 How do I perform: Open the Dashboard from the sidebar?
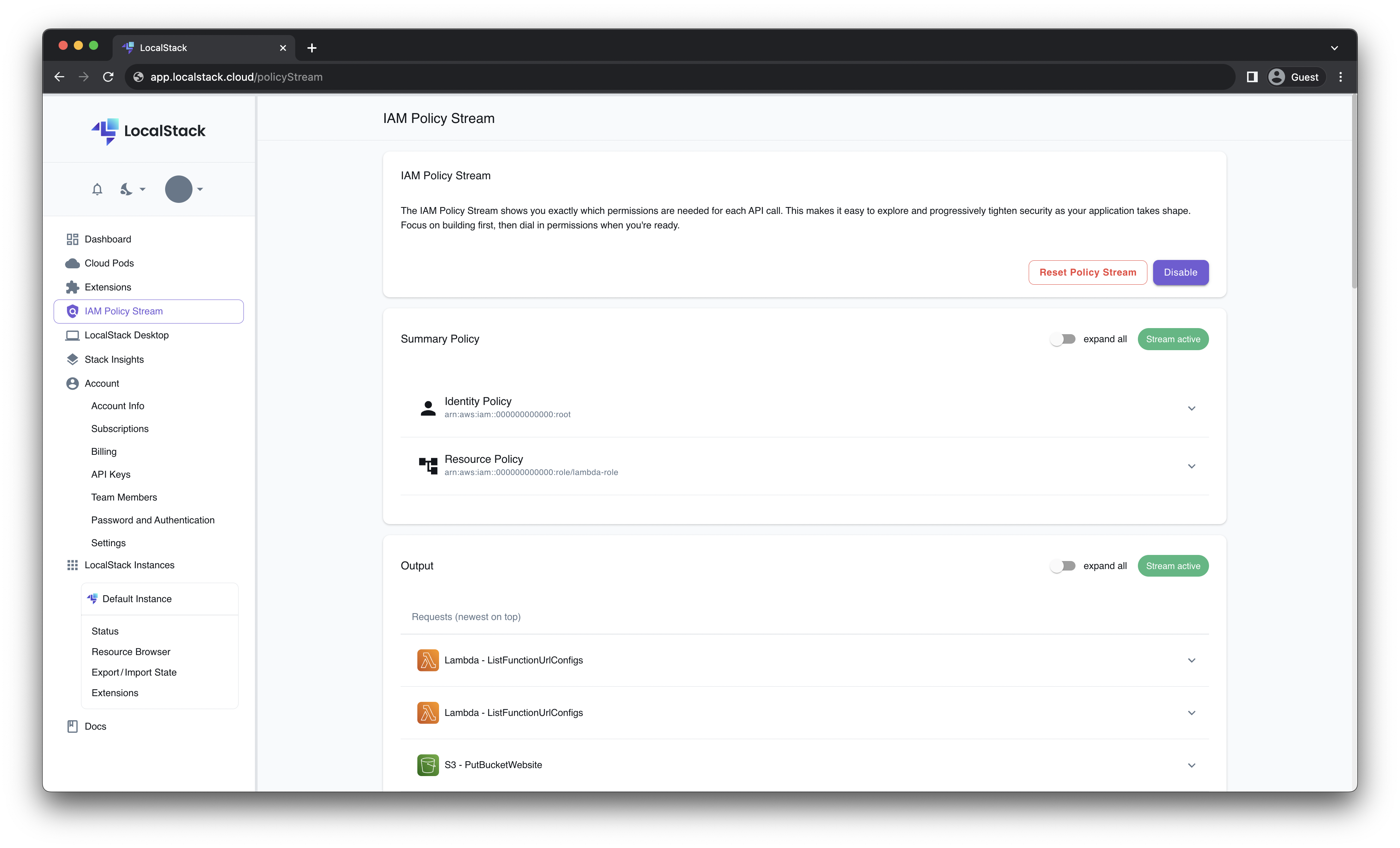(108, 239)
